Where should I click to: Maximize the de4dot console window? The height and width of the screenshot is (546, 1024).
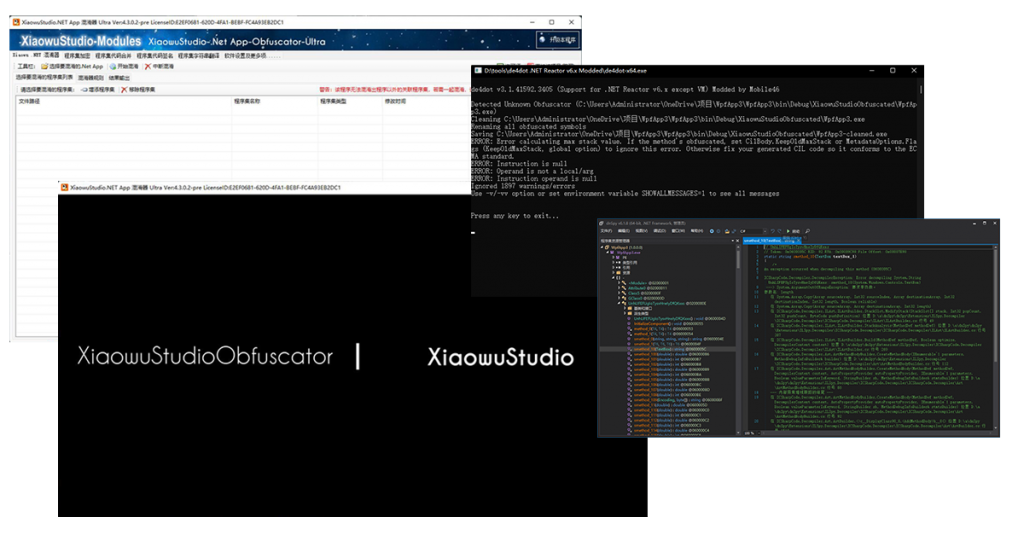[893, 71]
